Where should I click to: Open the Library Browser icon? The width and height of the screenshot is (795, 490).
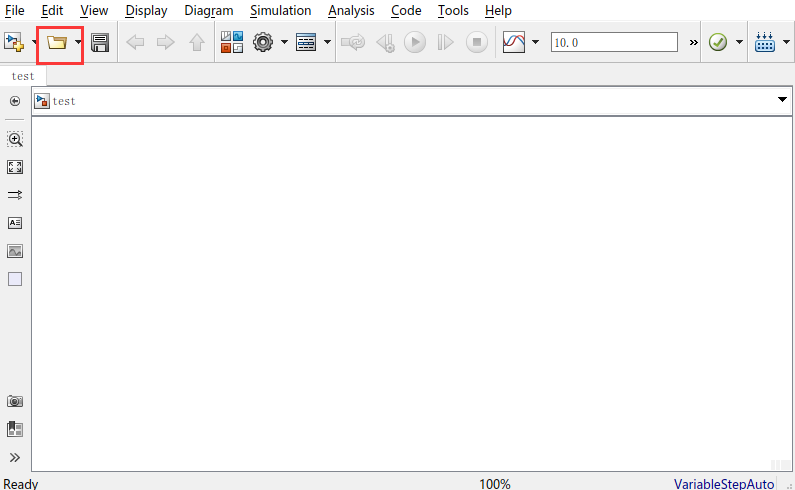(232, 42)
